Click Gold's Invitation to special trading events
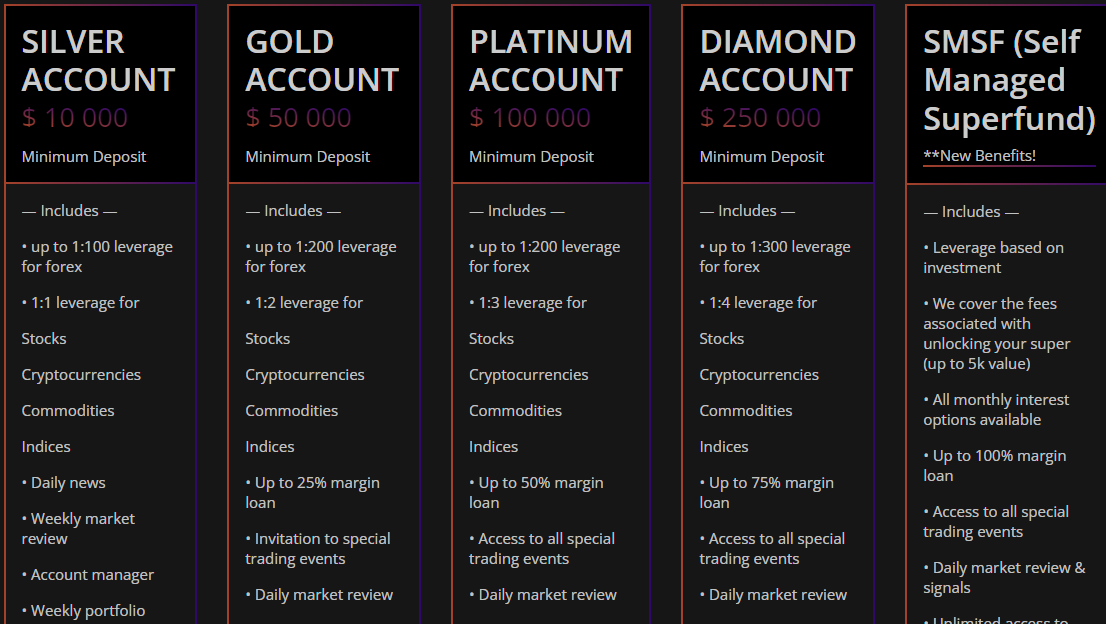Image resolution: width=1106 pixels, height=624 pixels. pyautogui.click(x=318, y=549)
